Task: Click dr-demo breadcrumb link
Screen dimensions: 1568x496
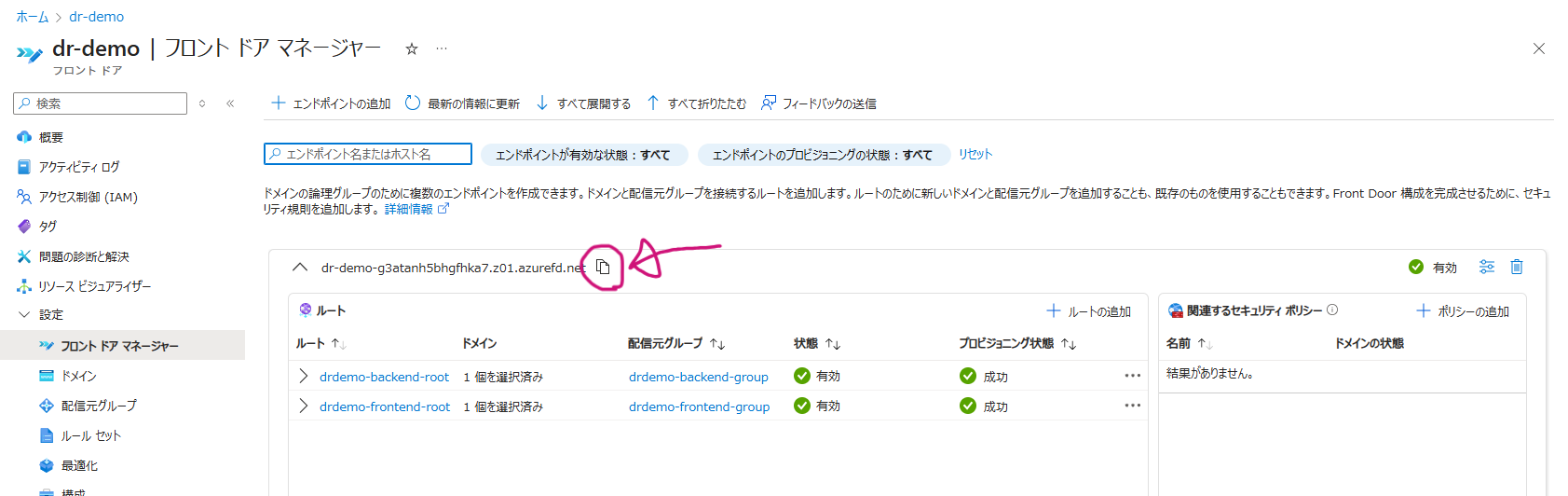Action: coord(96,17)
